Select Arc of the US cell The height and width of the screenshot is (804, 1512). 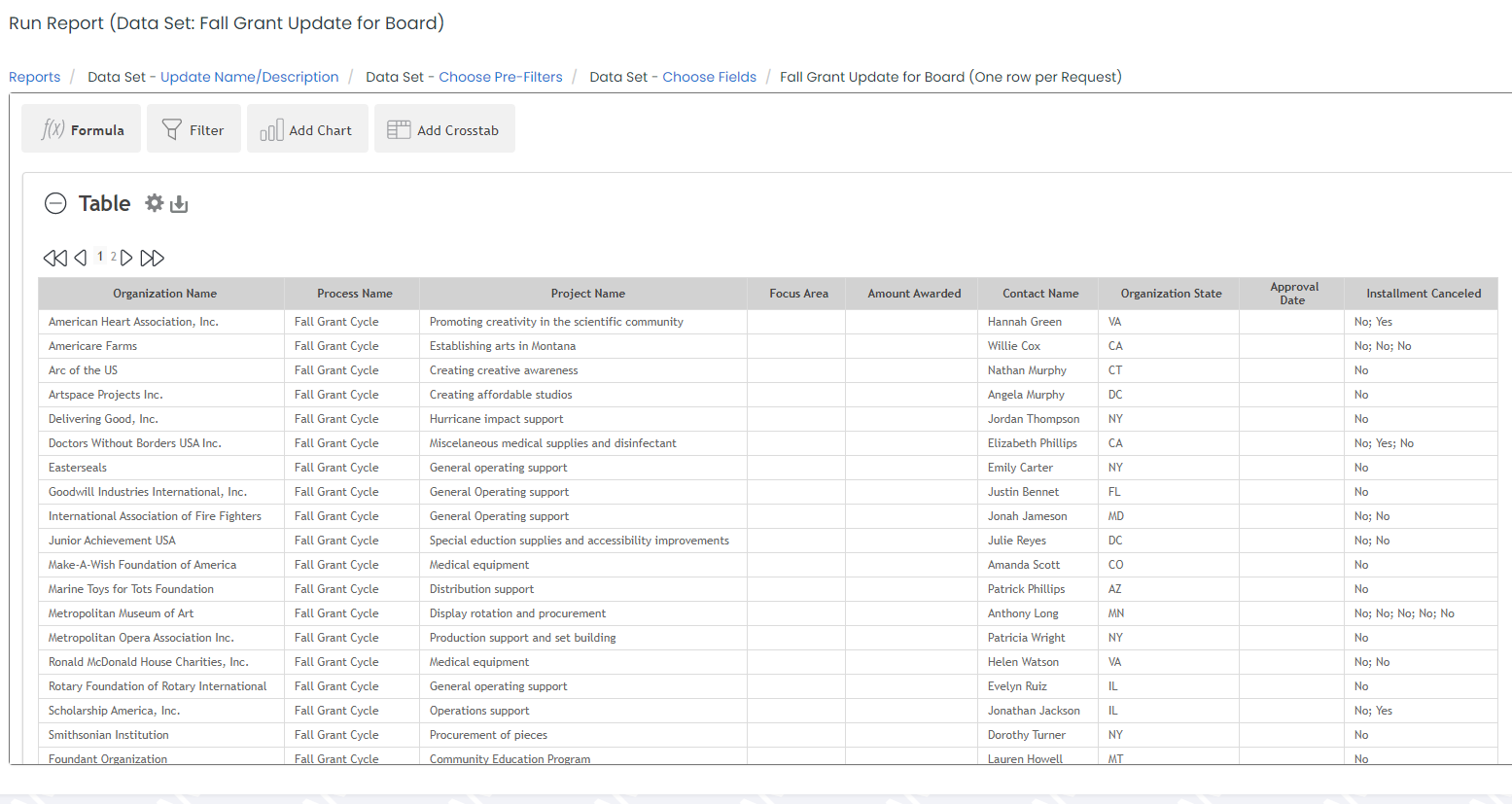(161, 370)
